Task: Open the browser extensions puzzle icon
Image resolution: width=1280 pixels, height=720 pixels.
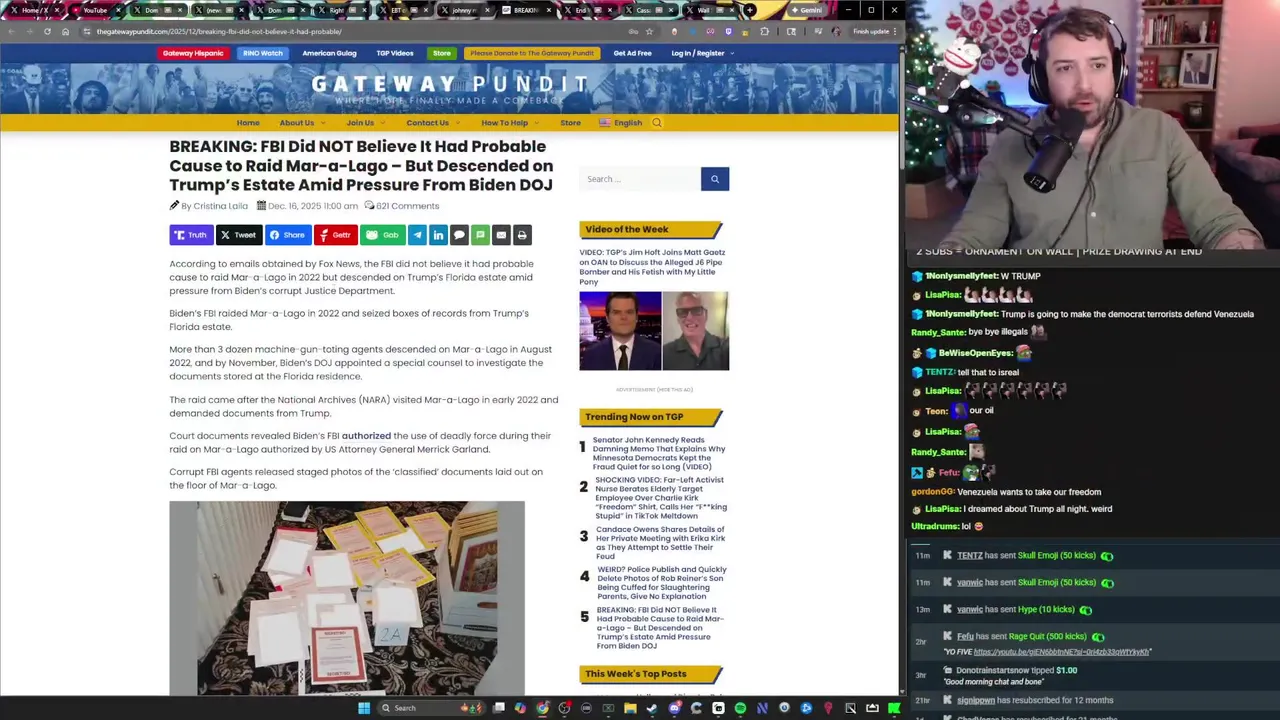Action: (x=764, y=31)
